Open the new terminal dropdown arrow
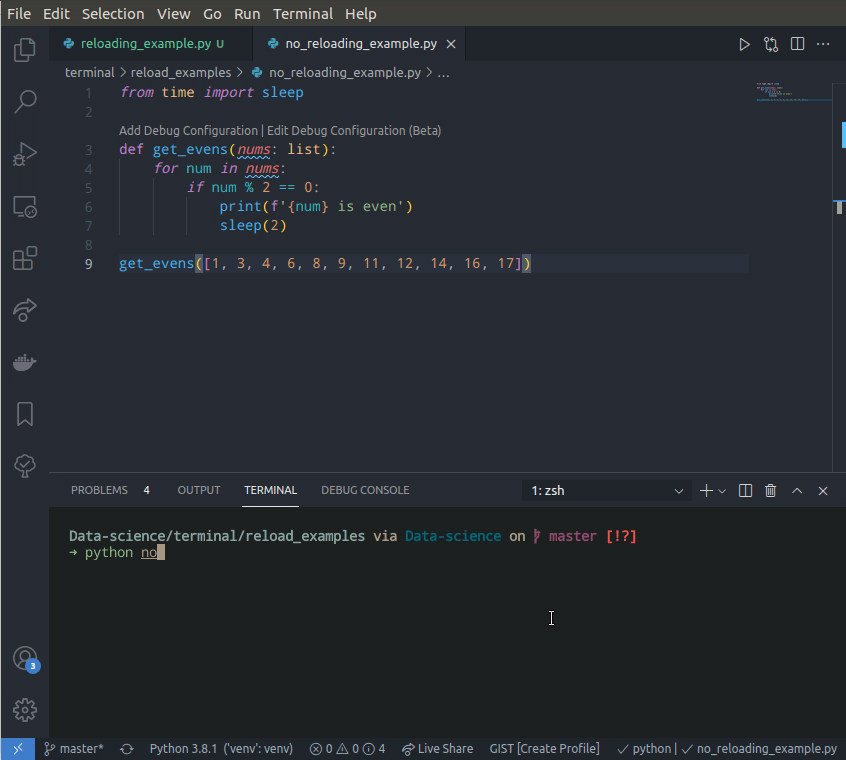 click(723, 490)
